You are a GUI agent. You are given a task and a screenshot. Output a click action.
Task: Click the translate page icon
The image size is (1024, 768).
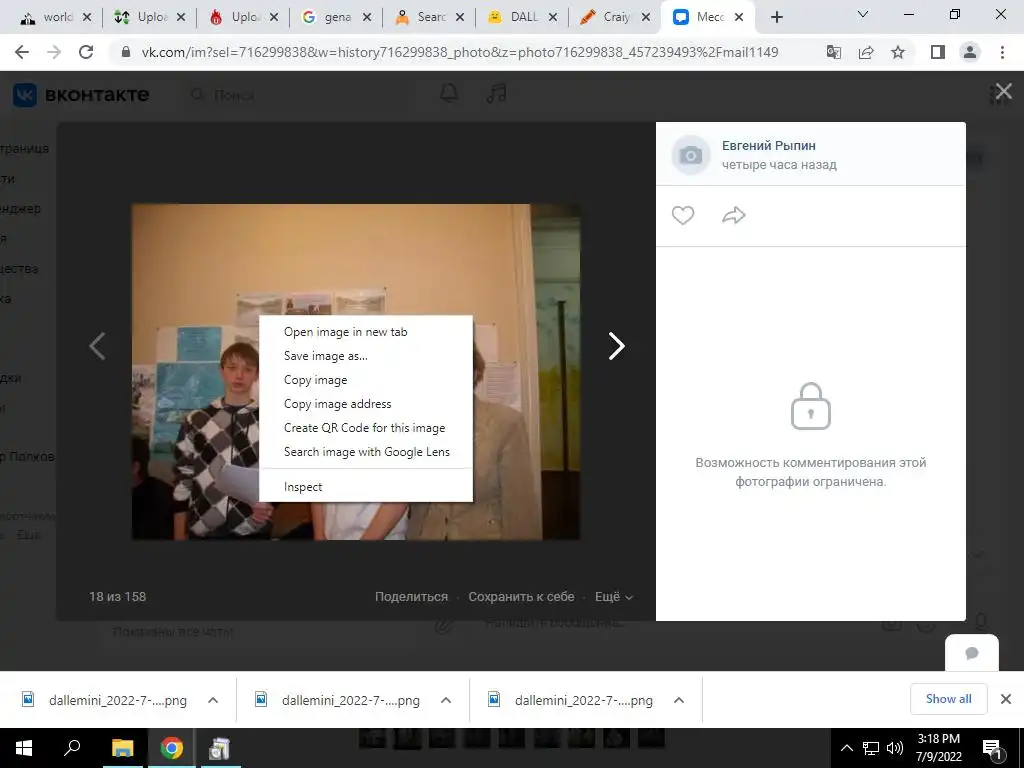coord(834,52)
